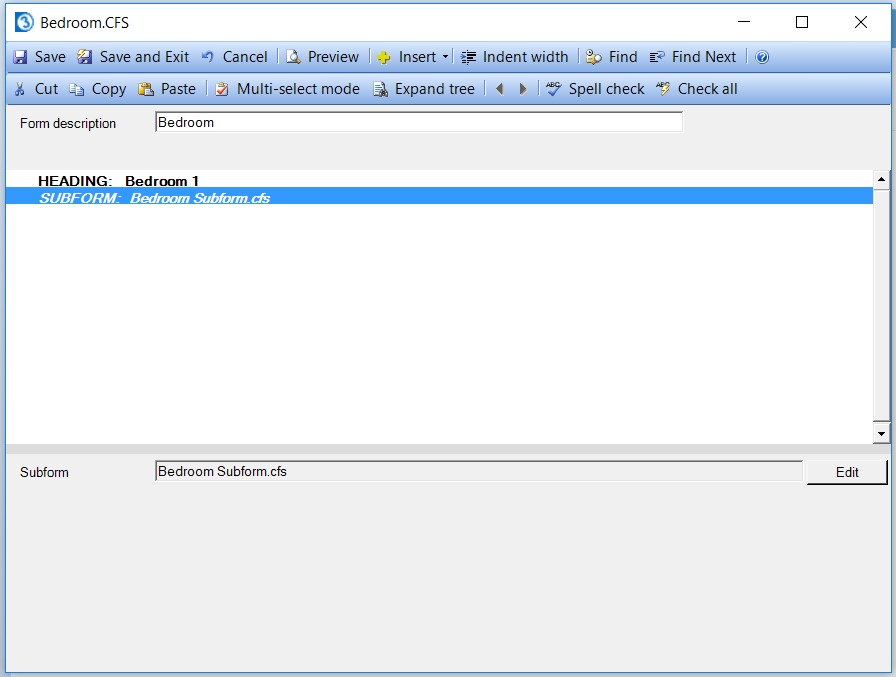Viewport: 896px width, 677px height.
Task: Click the Insert button
Action: [x=406, y=57]
